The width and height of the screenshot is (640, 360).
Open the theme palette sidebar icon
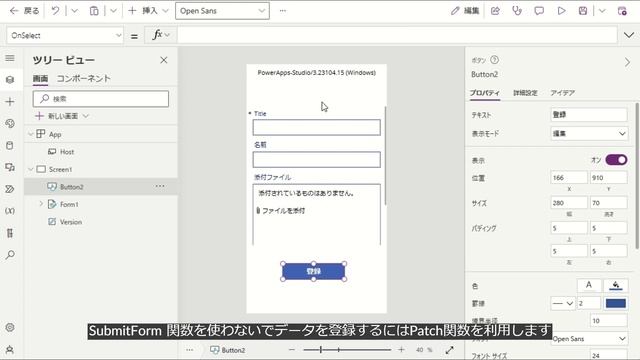coord(10,123)
